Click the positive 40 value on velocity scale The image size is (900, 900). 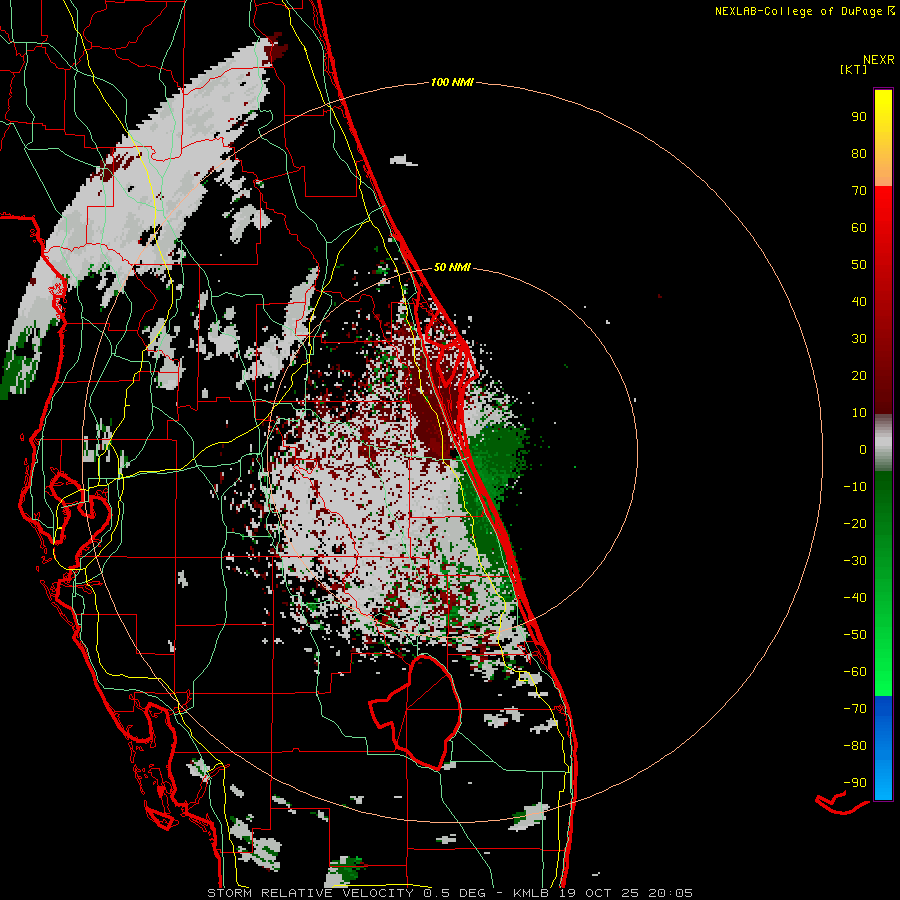859,301
